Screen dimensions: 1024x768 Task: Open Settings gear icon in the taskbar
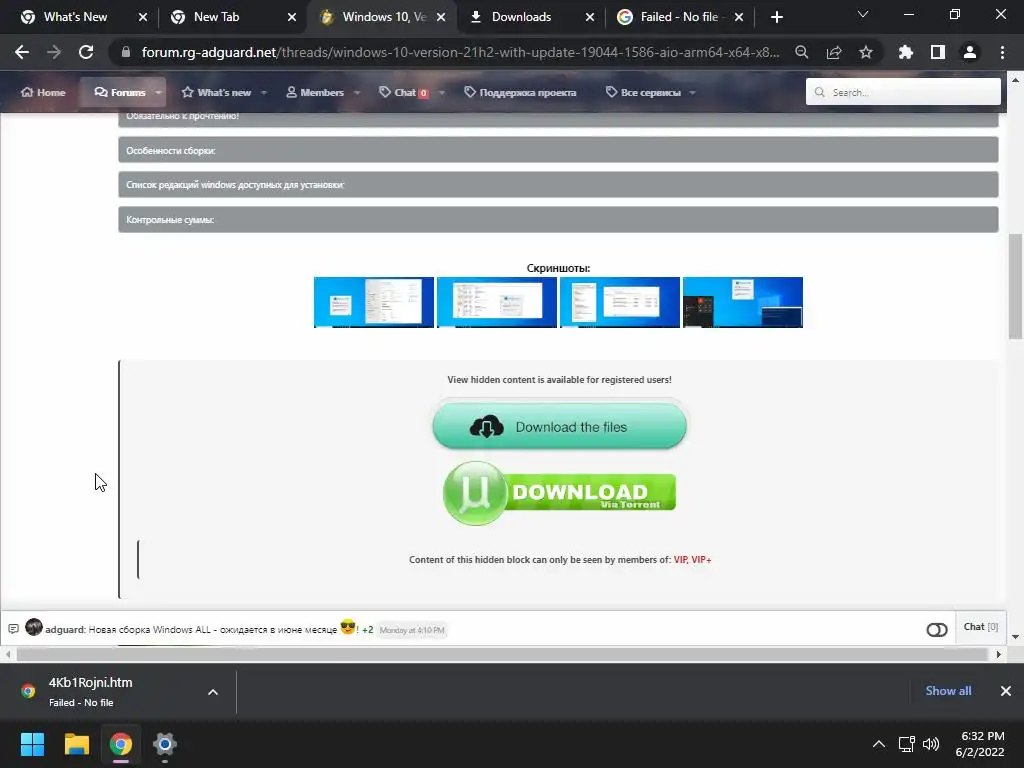pos(165,744)
